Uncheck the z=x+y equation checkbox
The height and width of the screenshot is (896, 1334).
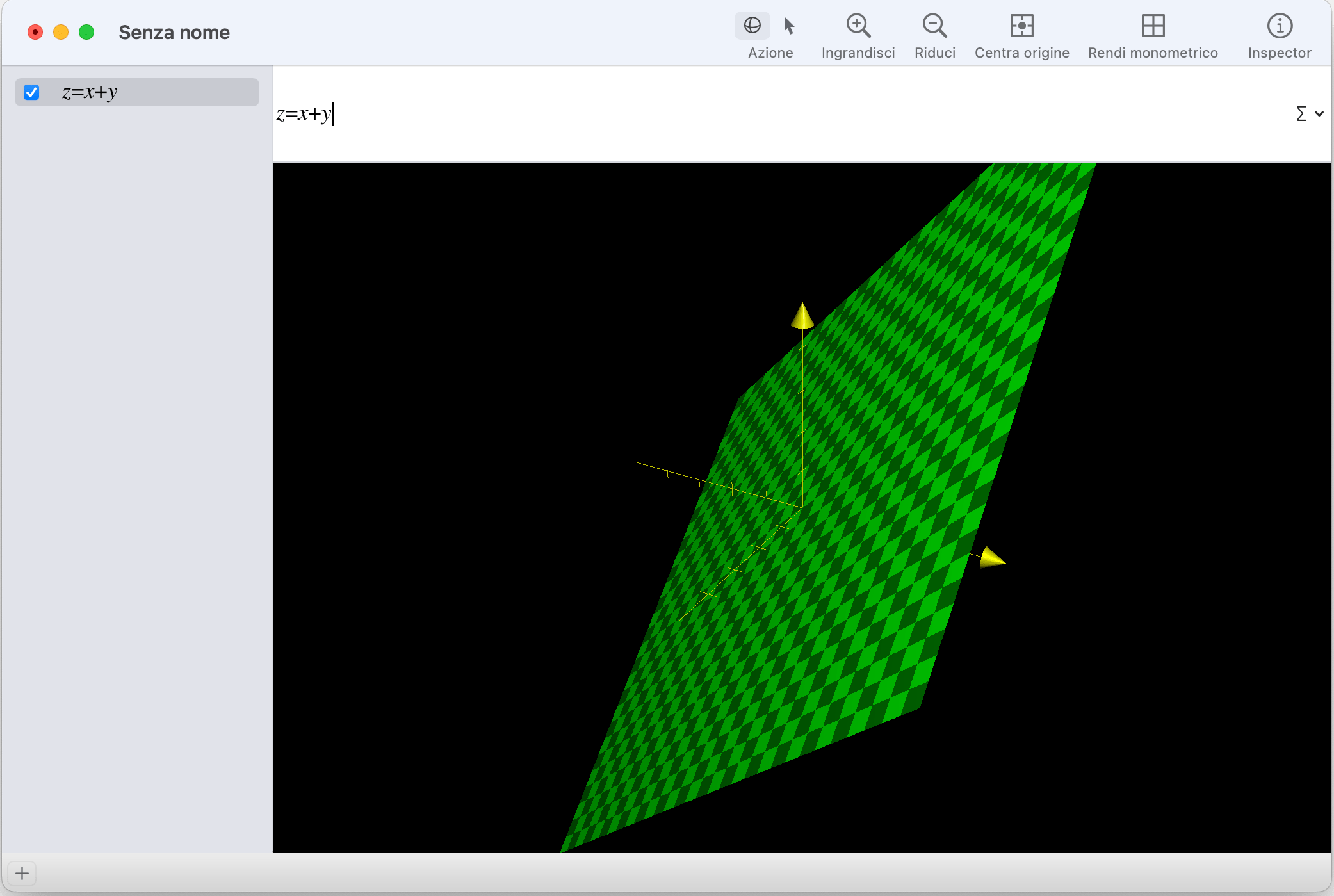(x=31, y=92)
